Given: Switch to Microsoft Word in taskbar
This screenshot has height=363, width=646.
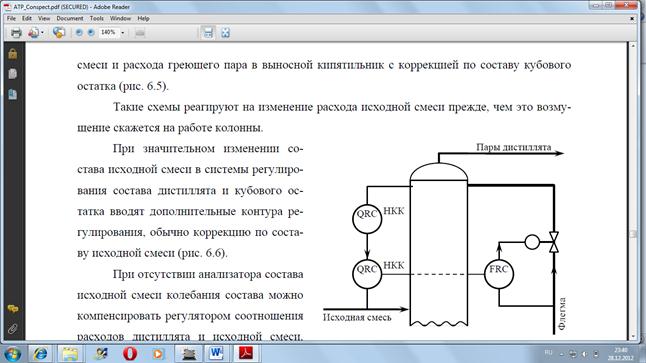Looking at the screenshot, I should 216,354.
